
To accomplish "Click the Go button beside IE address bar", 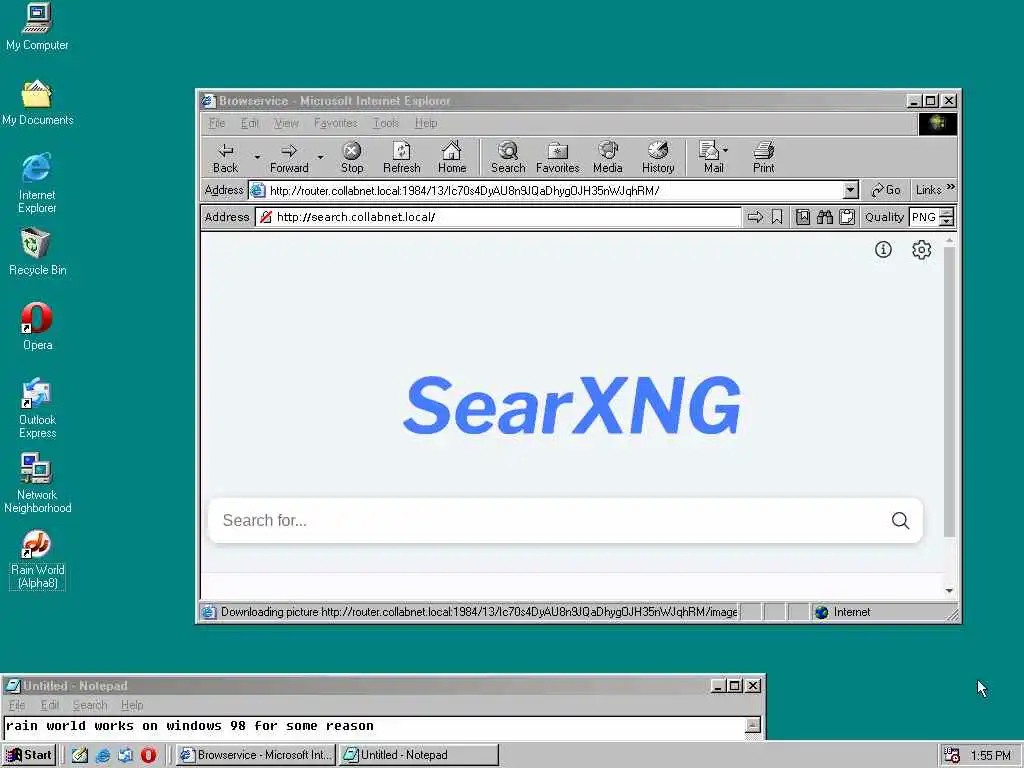I will 886,190.
